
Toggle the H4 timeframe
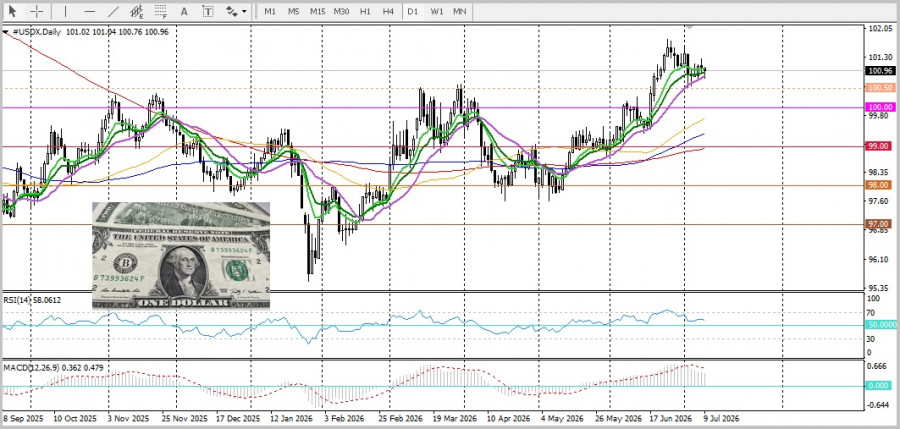389,11
